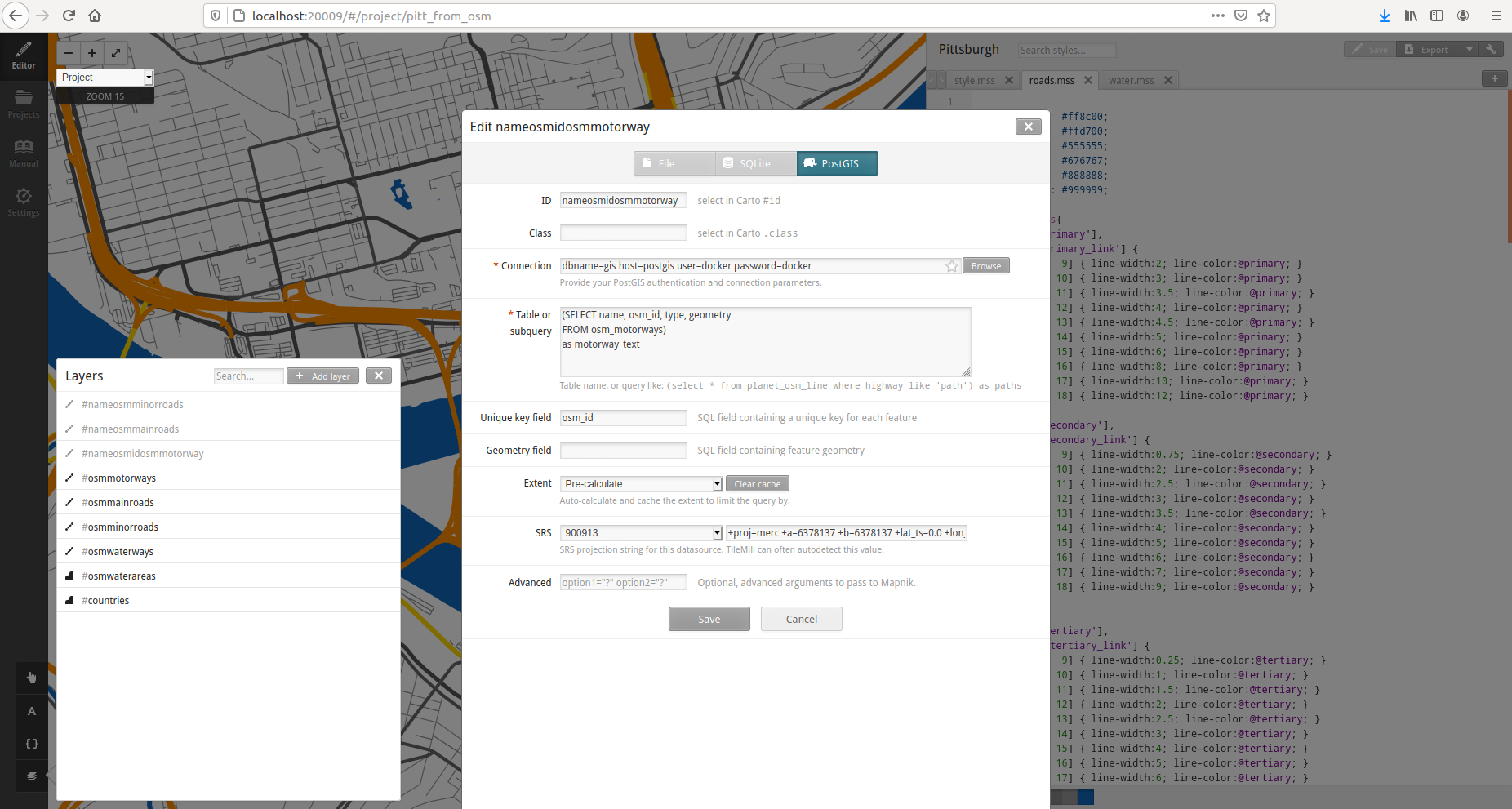Click the Geometry field input
Image resolution: width=1512 pixels, height=809 pixels.
pos(623,450)
